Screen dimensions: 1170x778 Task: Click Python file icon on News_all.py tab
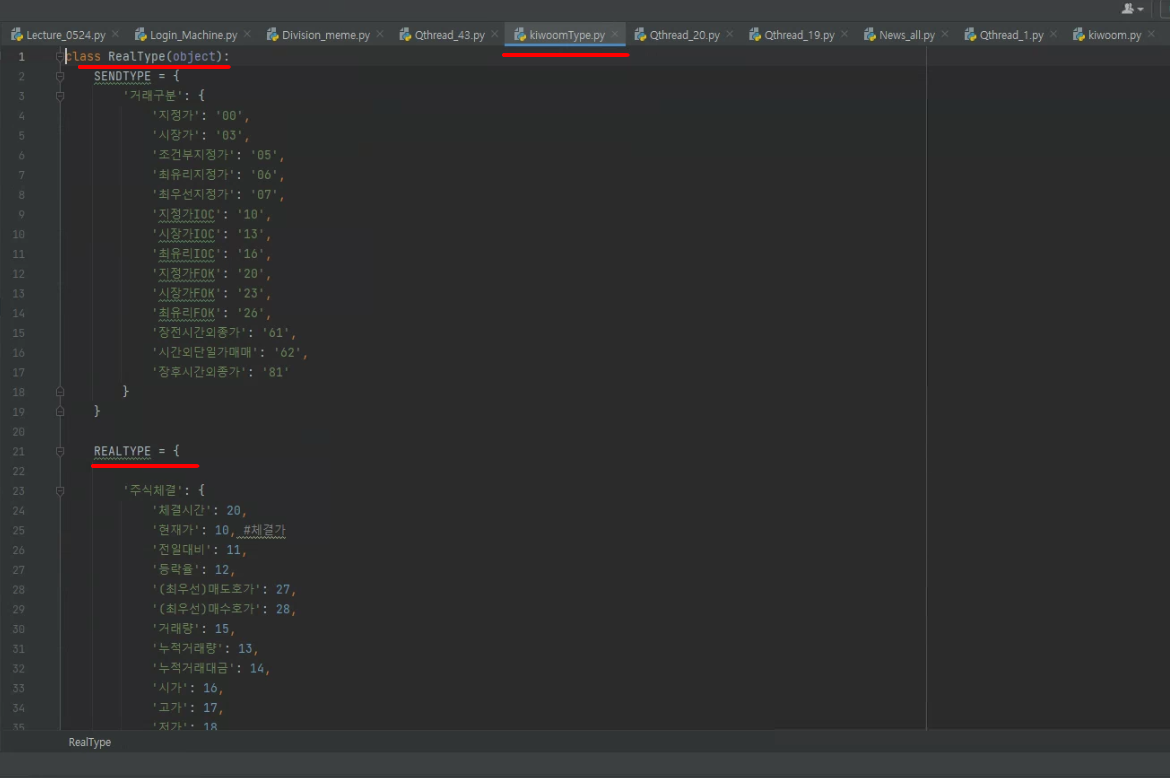pyautogui.click(x=869, y=34)
